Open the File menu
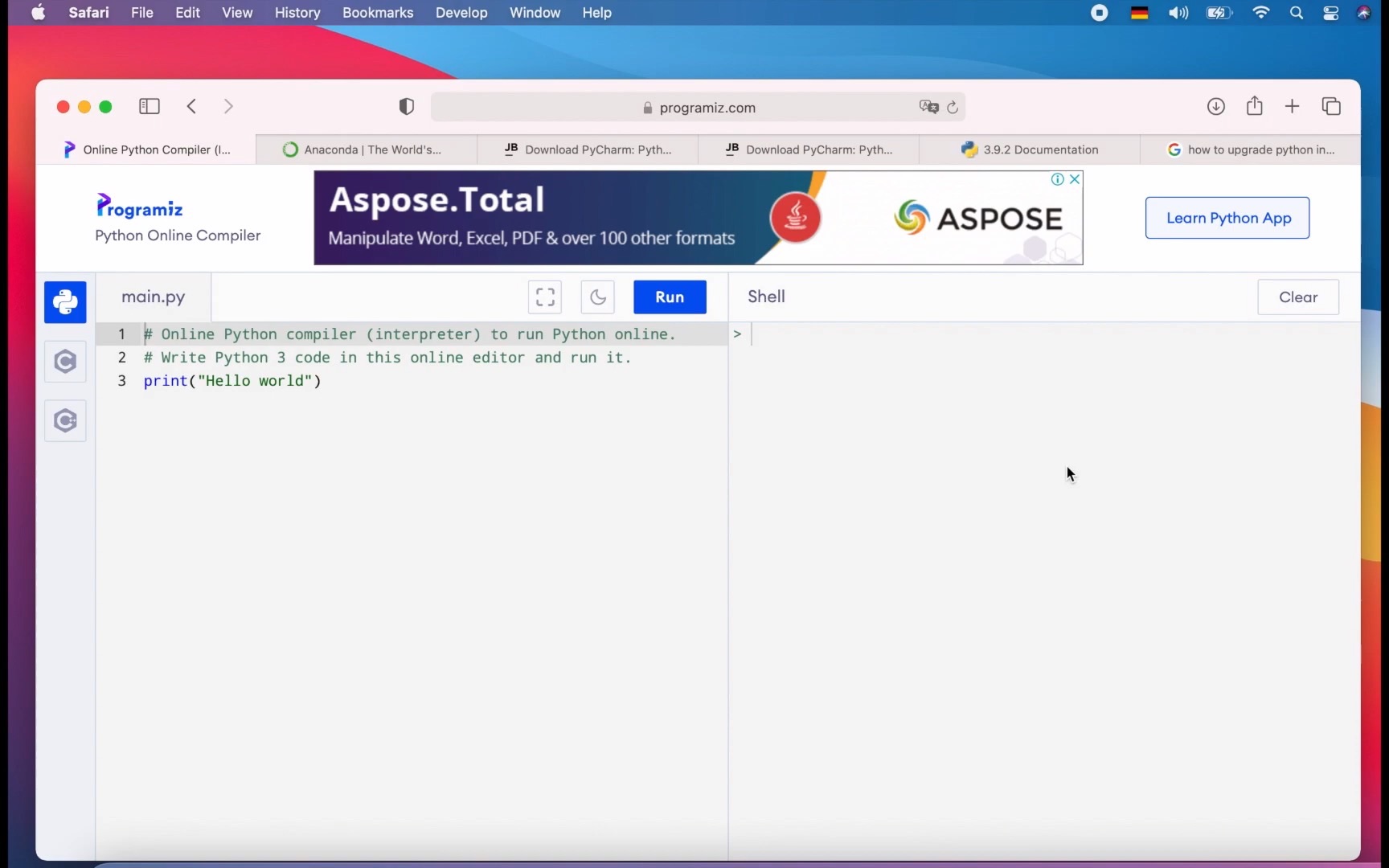This screenshot has width=1389, height=868. [142, 13]
